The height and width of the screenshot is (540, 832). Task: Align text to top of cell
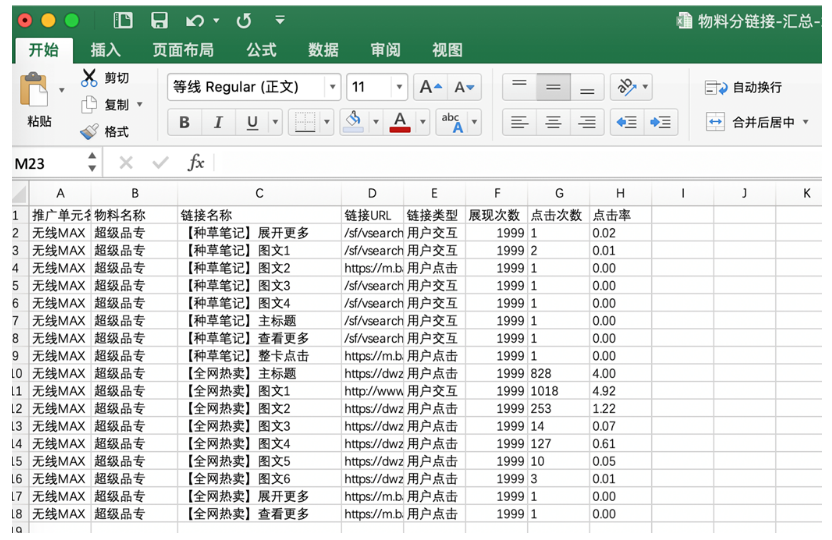click(x=519, y=87)
